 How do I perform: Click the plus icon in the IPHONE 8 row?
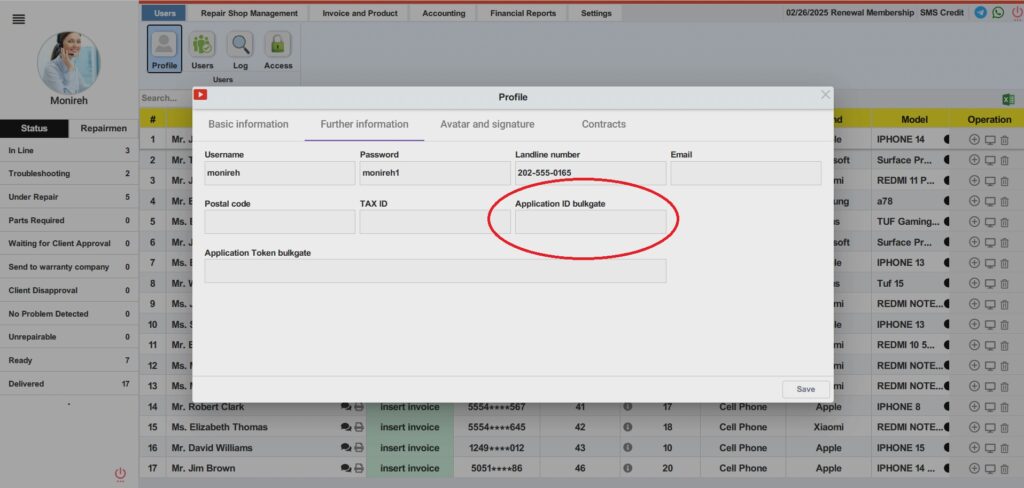click(974, 406)
